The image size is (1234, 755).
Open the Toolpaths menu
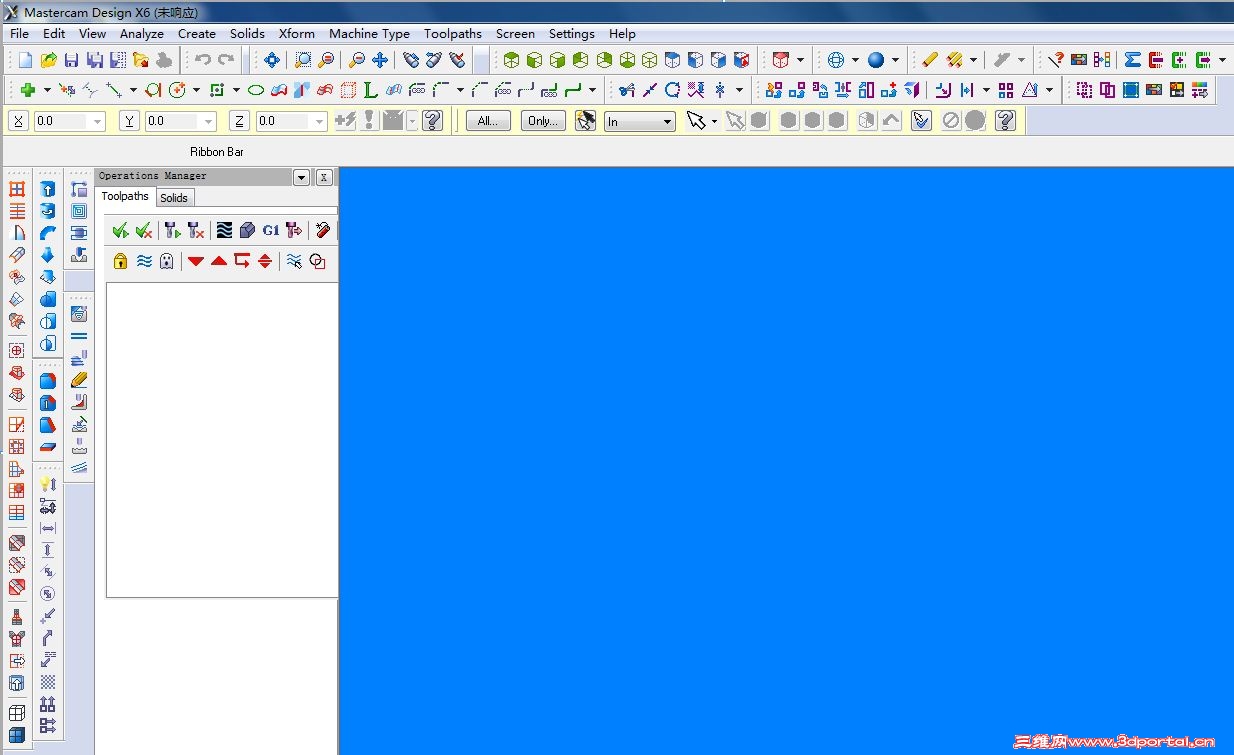click(453, 33)
